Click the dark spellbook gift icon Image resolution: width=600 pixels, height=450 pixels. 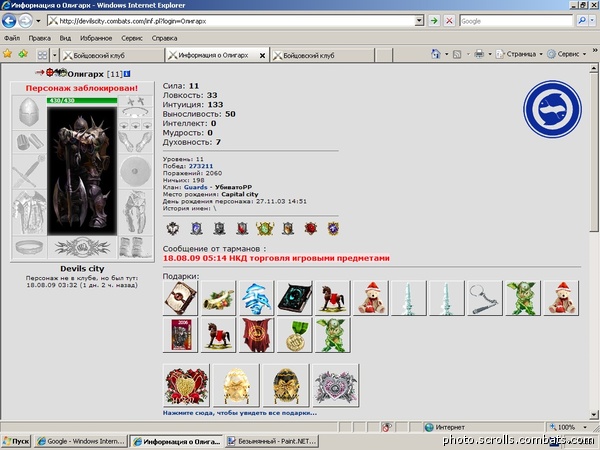pyautogui.click(x=295, y=298)
